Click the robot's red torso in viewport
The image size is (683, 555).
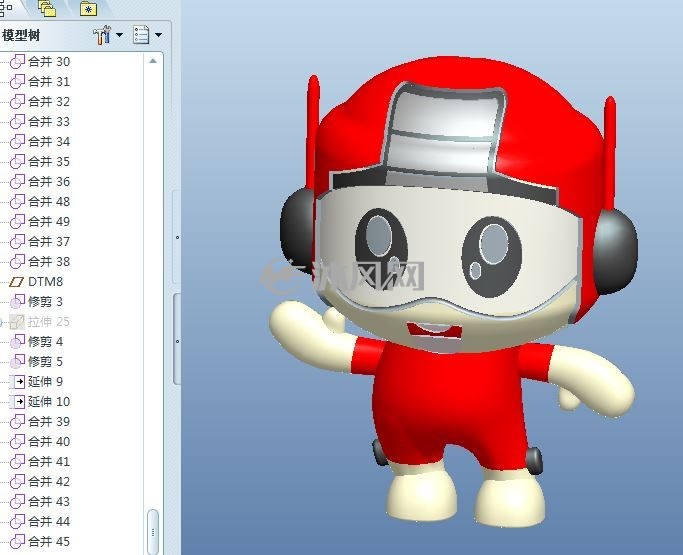coord(449,403)
